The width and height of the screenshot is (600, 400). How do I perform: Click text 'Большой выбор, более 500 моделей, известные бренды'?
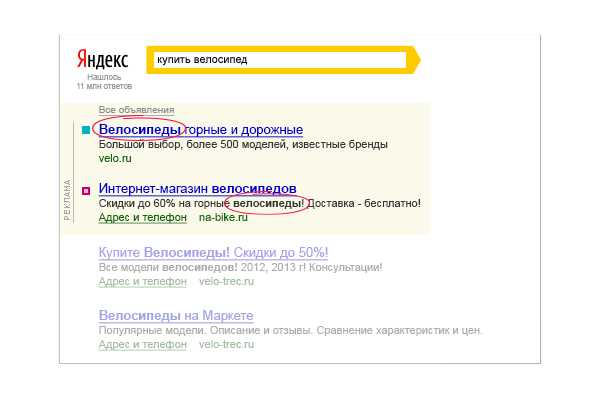pos(243,144)
